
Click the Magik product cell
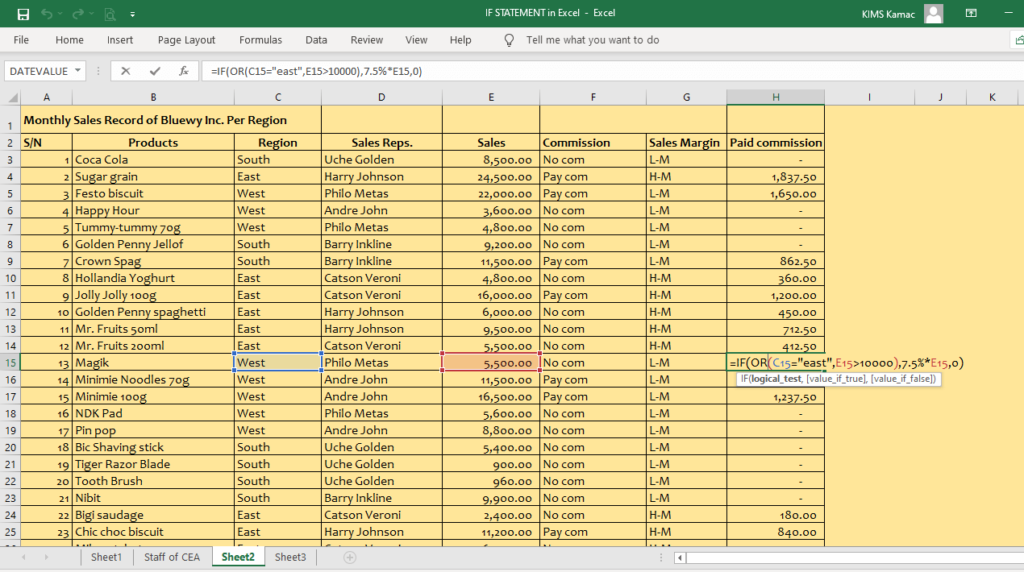click(153, 362)
